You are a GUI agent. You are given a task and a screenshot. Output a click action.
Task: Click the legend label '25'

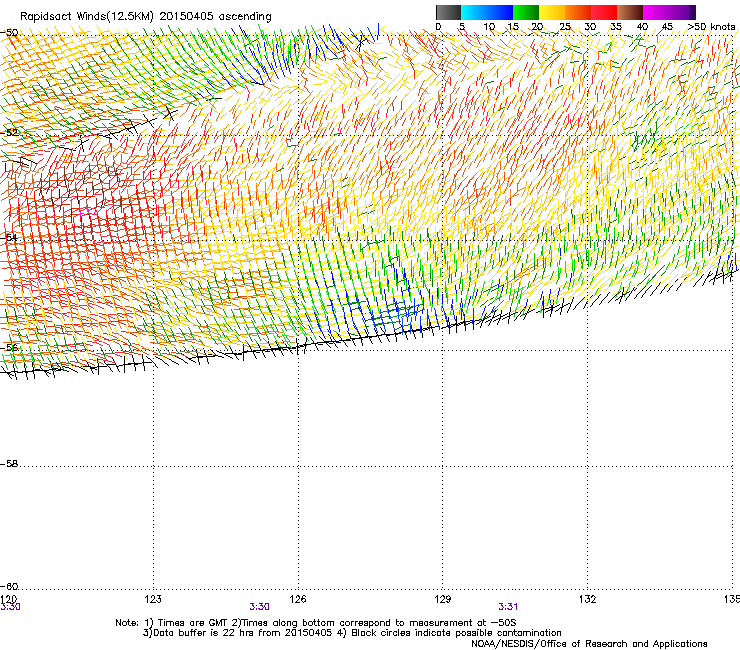point(565,27)
